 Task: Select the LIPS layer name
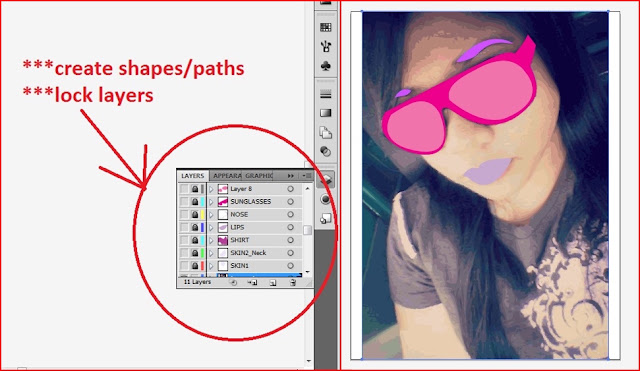click(237, 227)
